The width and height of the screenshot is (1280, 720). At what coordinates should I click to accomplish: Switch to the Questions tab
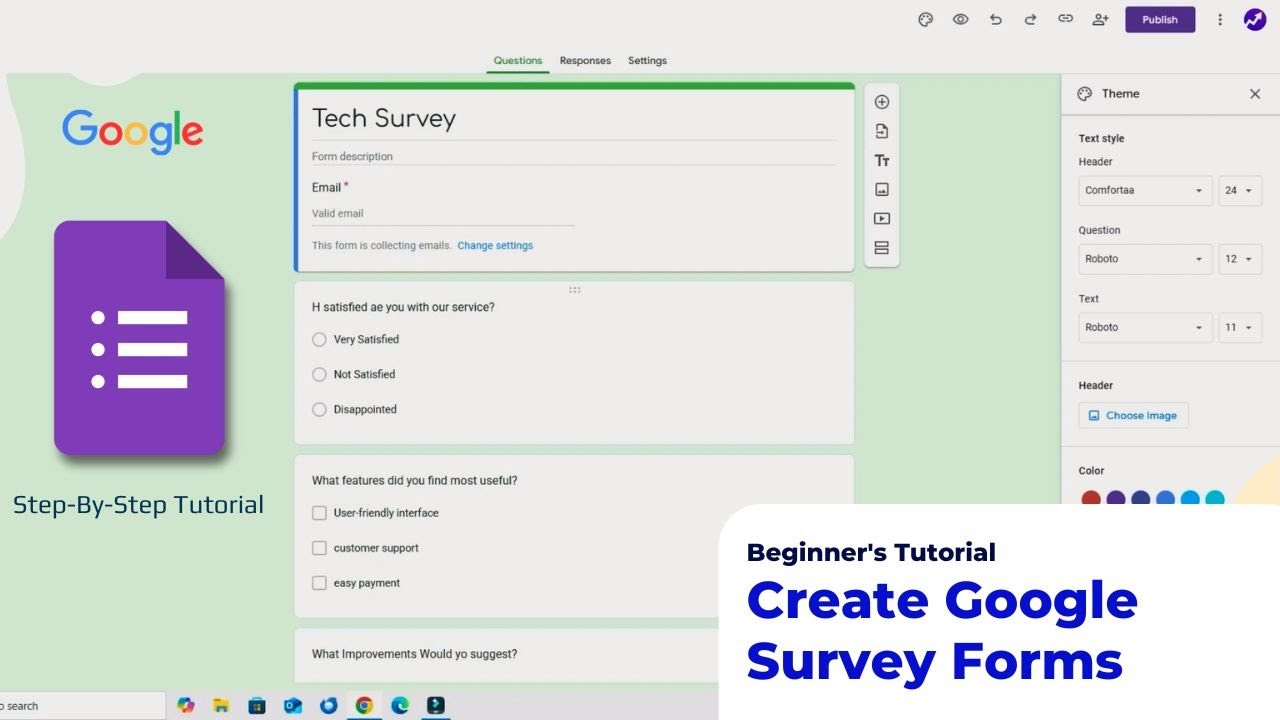(518, 61)
